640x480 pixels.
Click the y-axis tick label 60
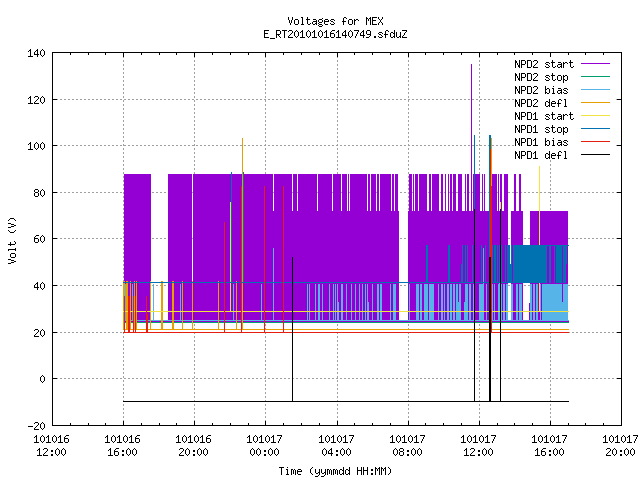(x=40, y=239)
